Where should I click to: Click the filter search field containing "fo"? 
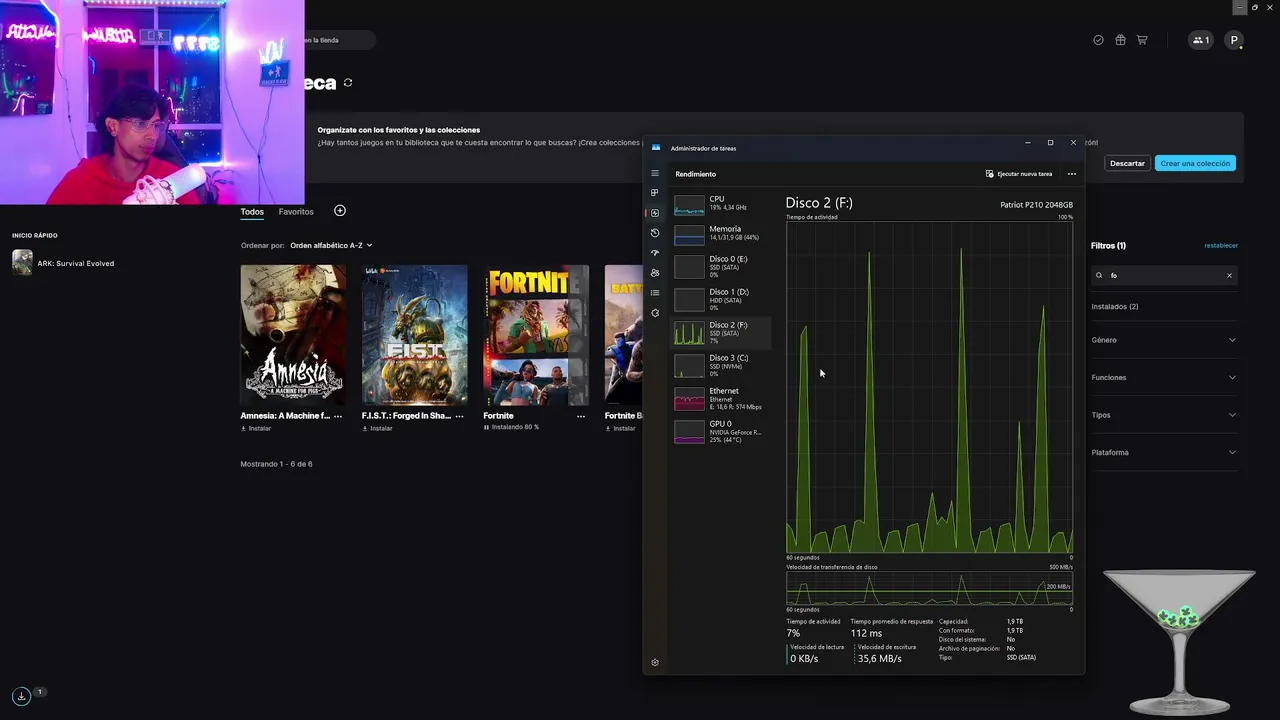tap(1164, 275)
